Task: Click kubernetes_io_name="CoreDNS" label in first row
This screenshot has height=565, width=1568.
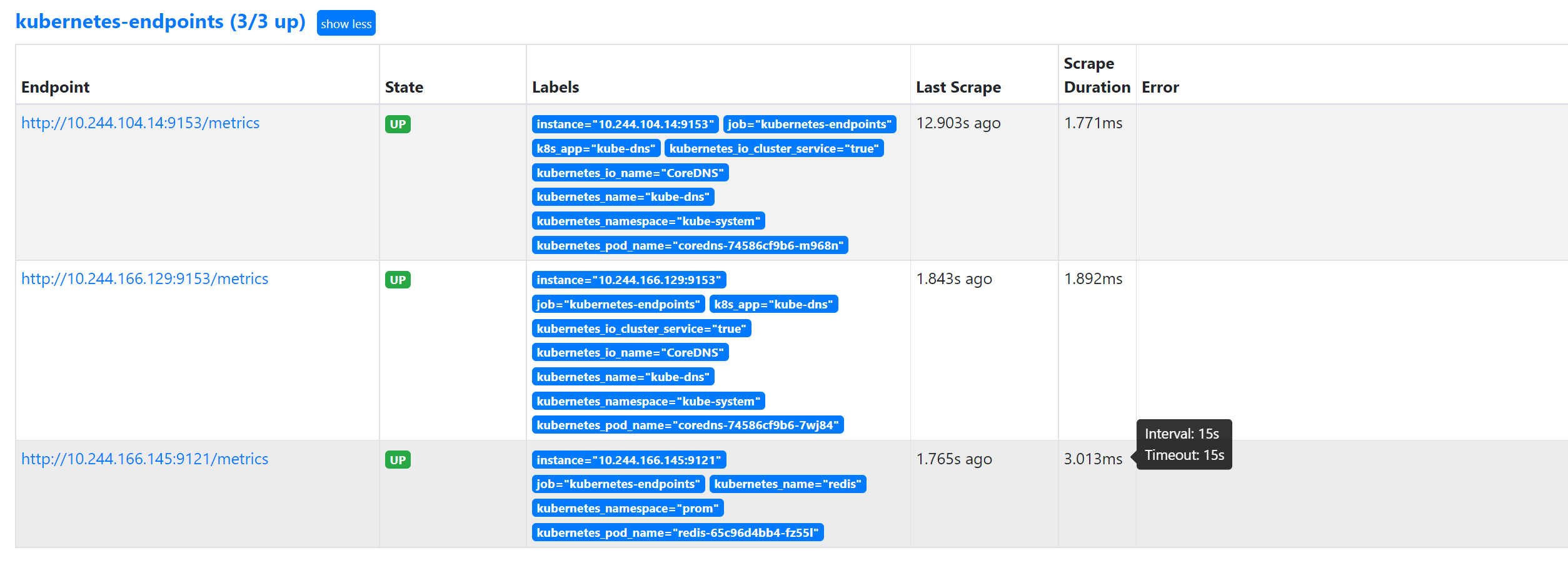Action: (x=630, y=173)
